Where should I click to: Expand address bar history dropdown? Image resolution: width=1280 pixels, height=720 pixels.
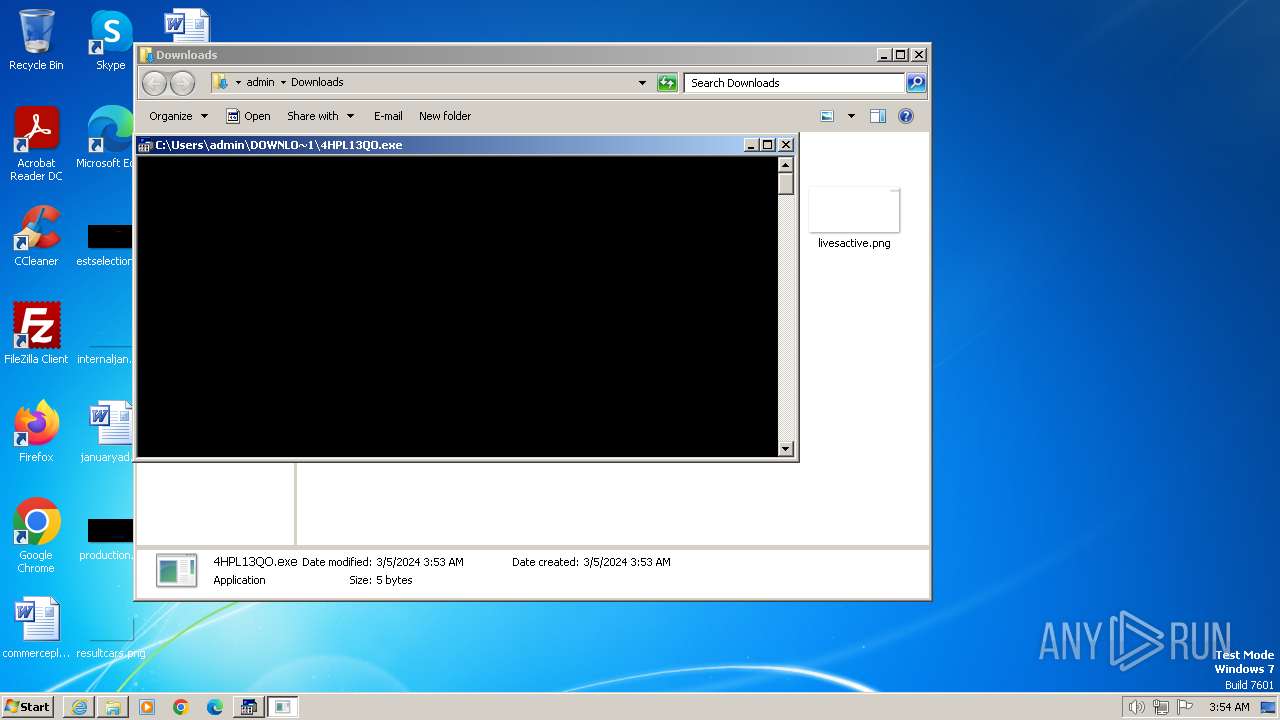642,83
